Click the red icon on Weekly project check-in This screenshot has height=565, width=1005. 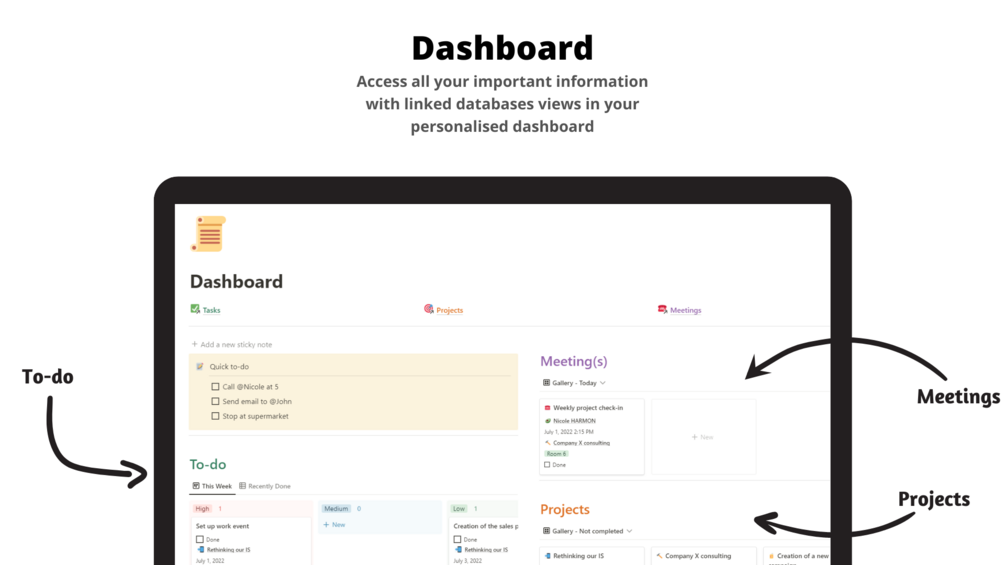click(x=547, y=408)
